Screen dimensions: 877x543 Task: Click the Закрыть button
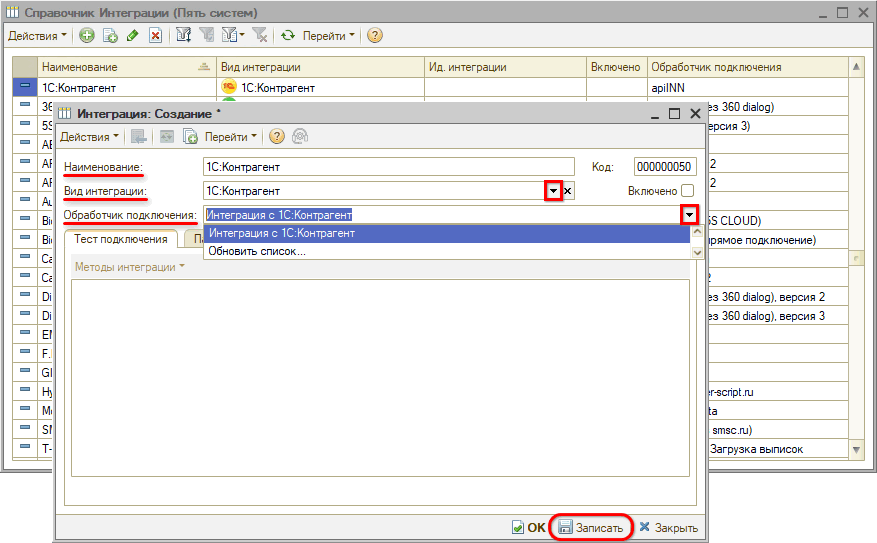668,527
